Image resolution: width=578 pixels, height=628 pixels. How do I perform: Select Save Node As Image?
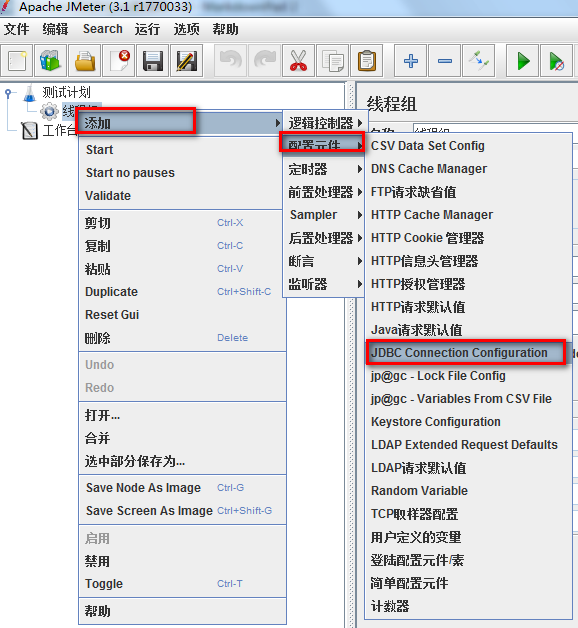[x=182, y=488]
